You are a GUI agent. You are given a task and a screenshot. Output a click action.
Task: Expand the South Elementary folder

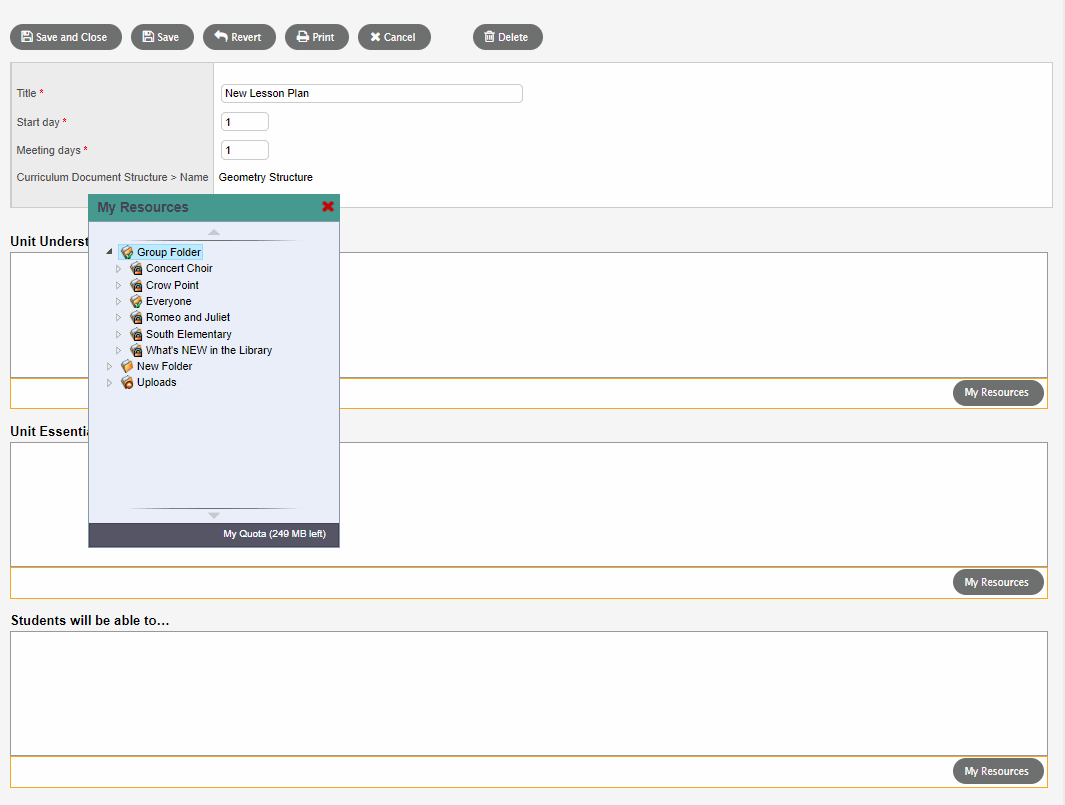[118, 335]
